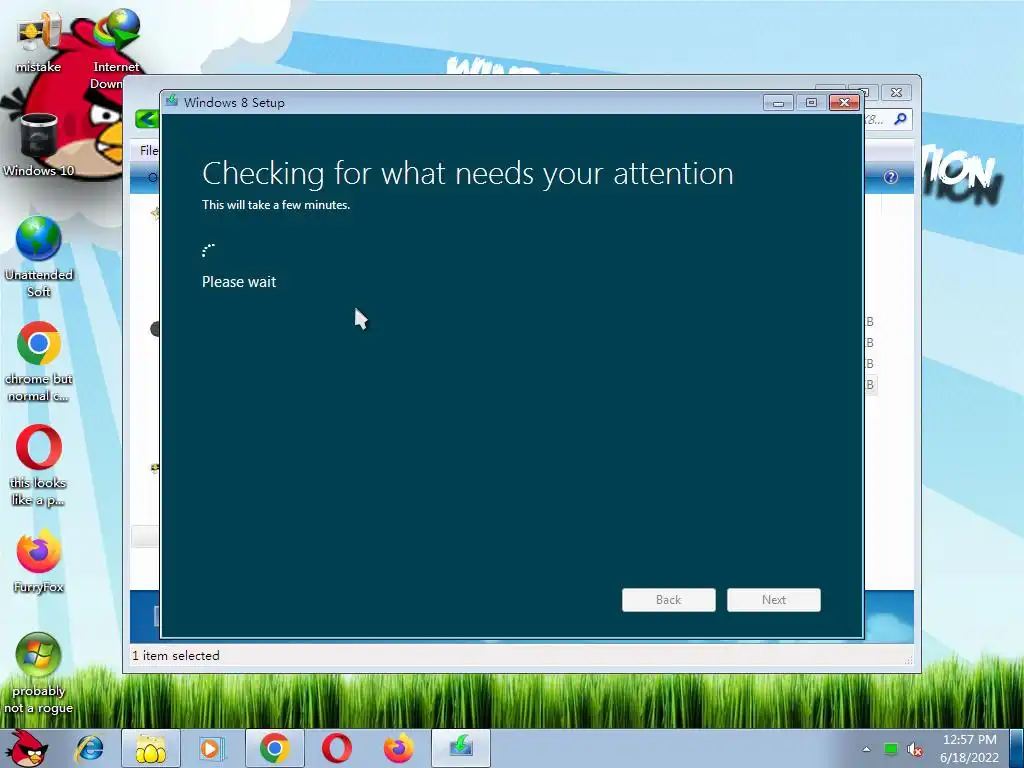The width and height of the screenshot is (1024, 768).
Task: Minimize the Windows 8 Setup window
Action: [x=778, y=103]
